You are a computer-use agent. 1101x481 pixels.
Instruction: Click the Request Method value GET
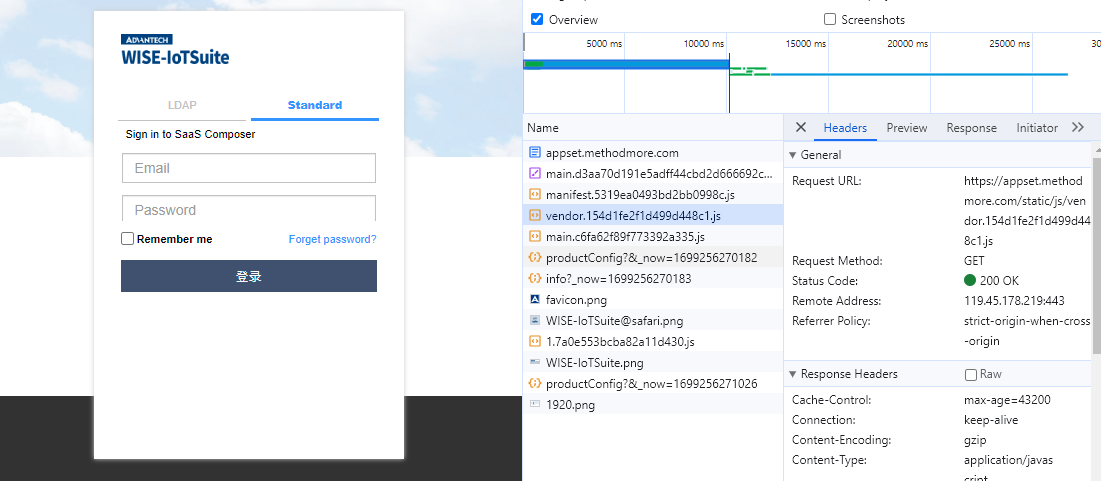(974, 261)
